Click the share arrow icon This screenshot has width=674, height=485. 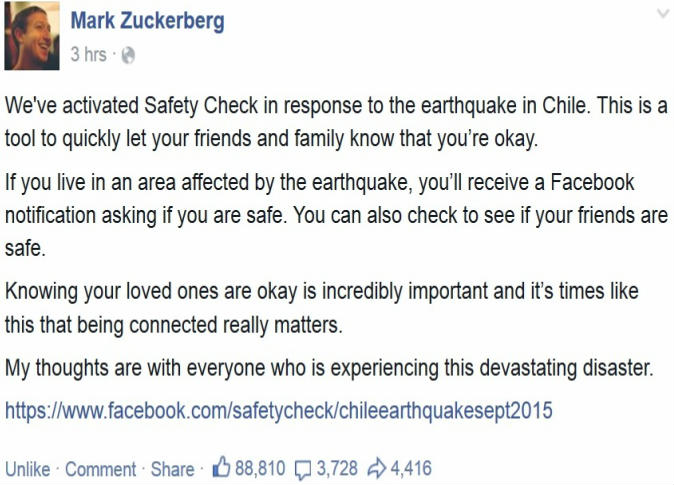pos(377,468)
